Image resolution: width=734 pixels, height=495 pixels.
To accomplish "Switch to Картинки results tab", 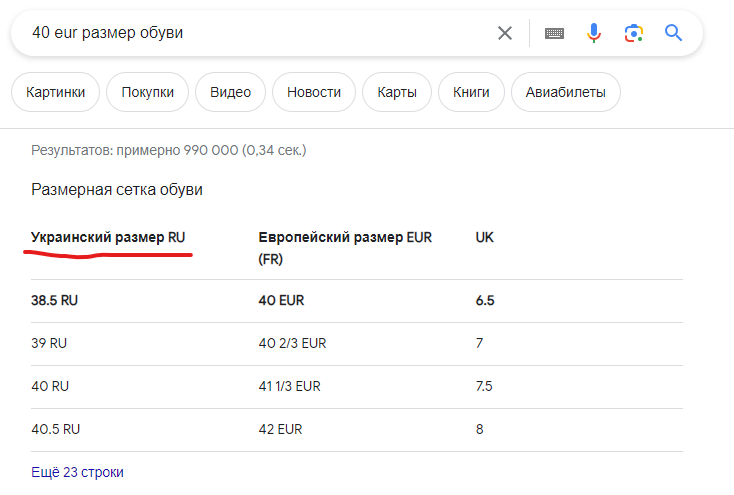I will click(x=55, y=92).
